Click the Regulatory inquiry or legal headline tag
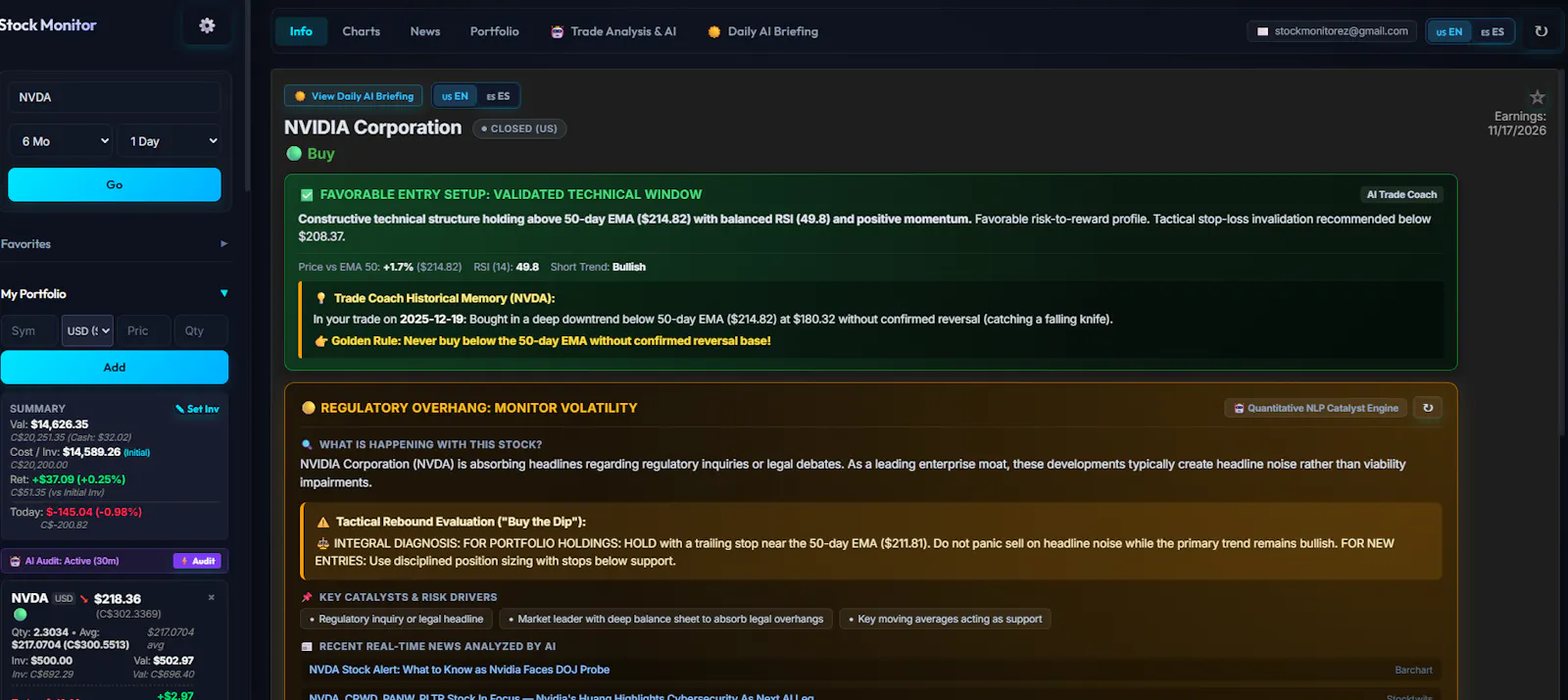The image size is (1568, 700). (396, 619)
